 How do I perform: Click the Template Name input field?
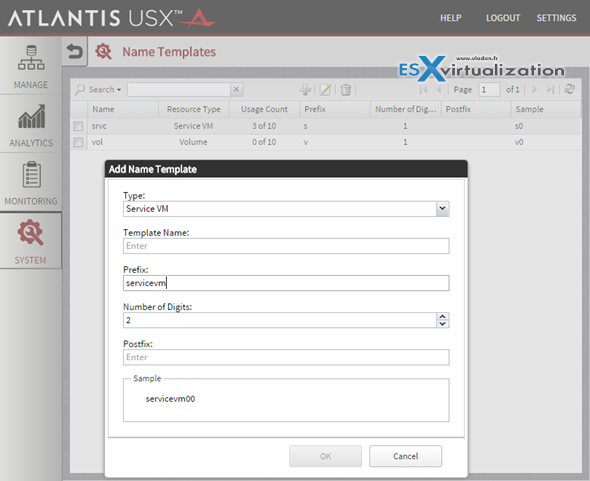[x=286, y=246]
